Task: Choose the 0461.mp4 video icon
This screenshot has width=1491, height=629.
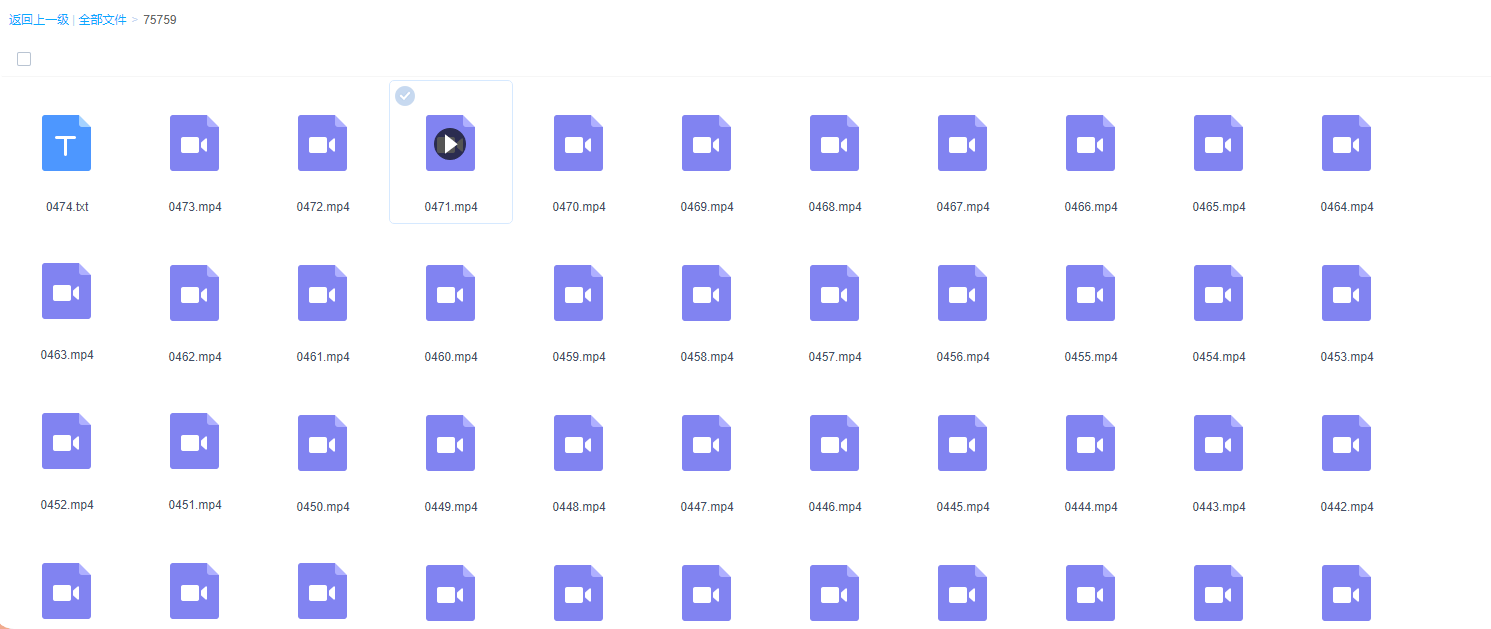Action: pyautogui.click(x=322, y=293)
